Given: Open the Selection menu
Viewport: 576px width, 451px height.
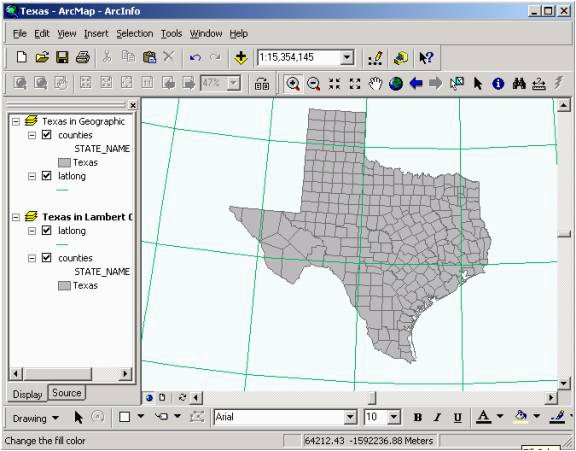Looking at the screenshot, I should (135, 34).
